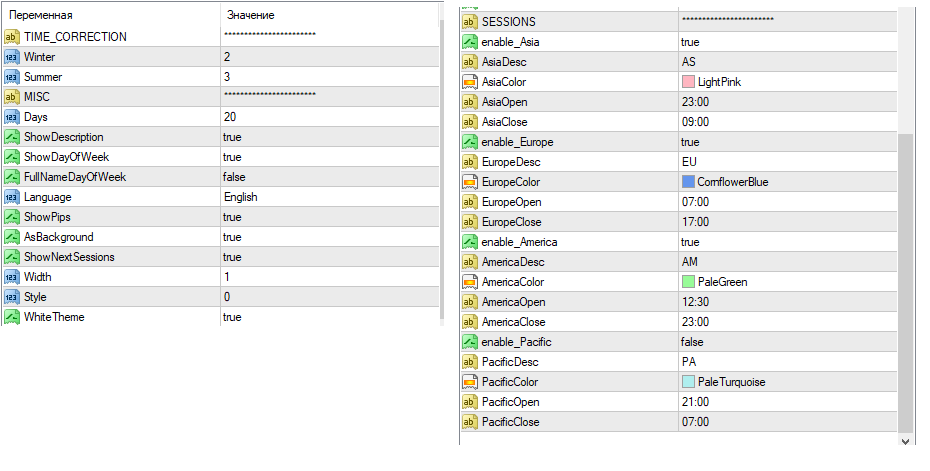Screen dimensions: 930x471
Task: Open the LightPink color value list
Action: (x=719, y=82)
